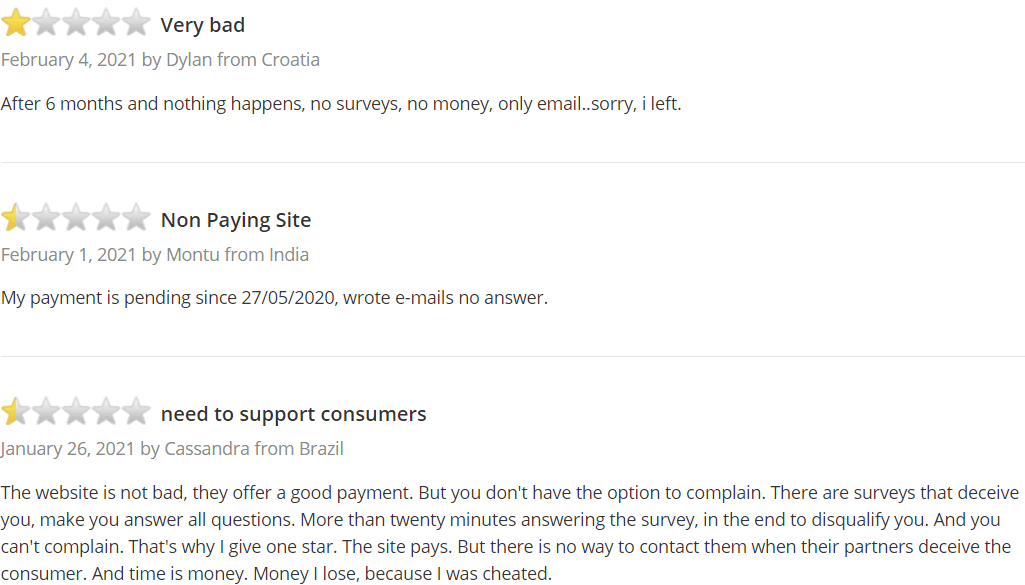Click the fourth star in Very bad rating
The width and height of the screenshot is (1025, 585).
click(106, 23)
